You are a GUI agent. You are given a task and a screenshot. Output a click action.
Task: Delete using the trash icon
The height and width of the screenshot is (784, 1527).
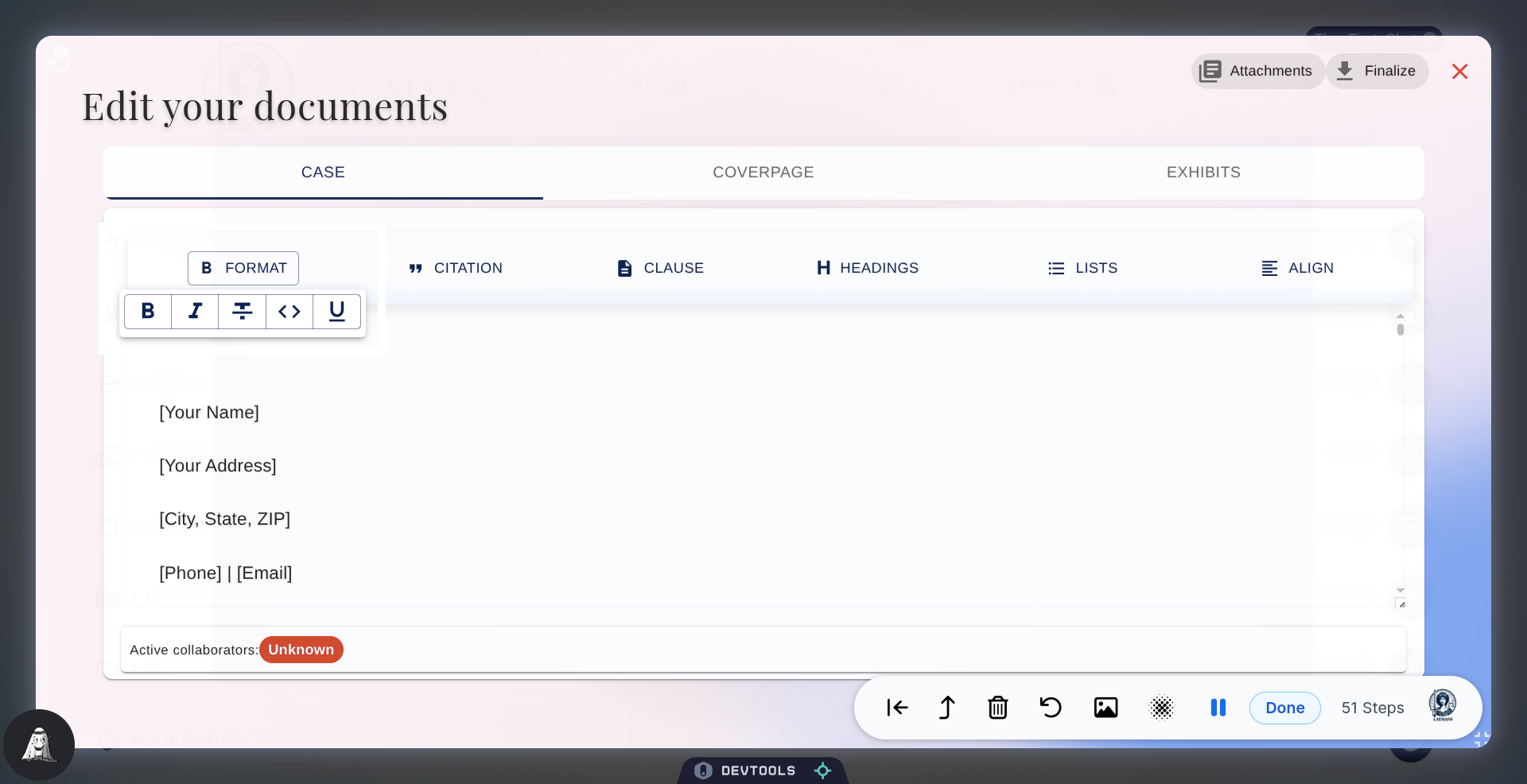(x=998, y=708)
